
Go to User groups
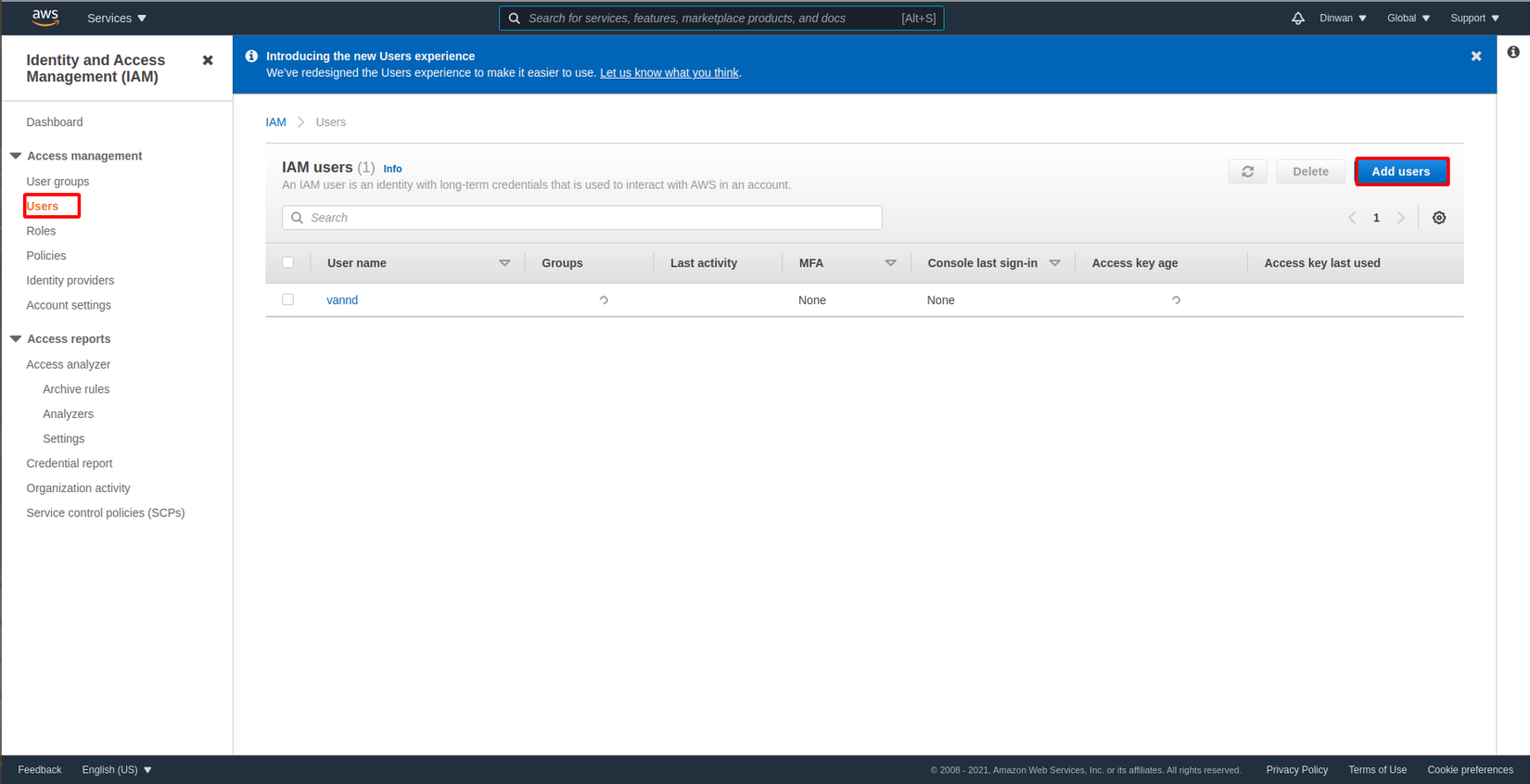(x=57, y=182)
